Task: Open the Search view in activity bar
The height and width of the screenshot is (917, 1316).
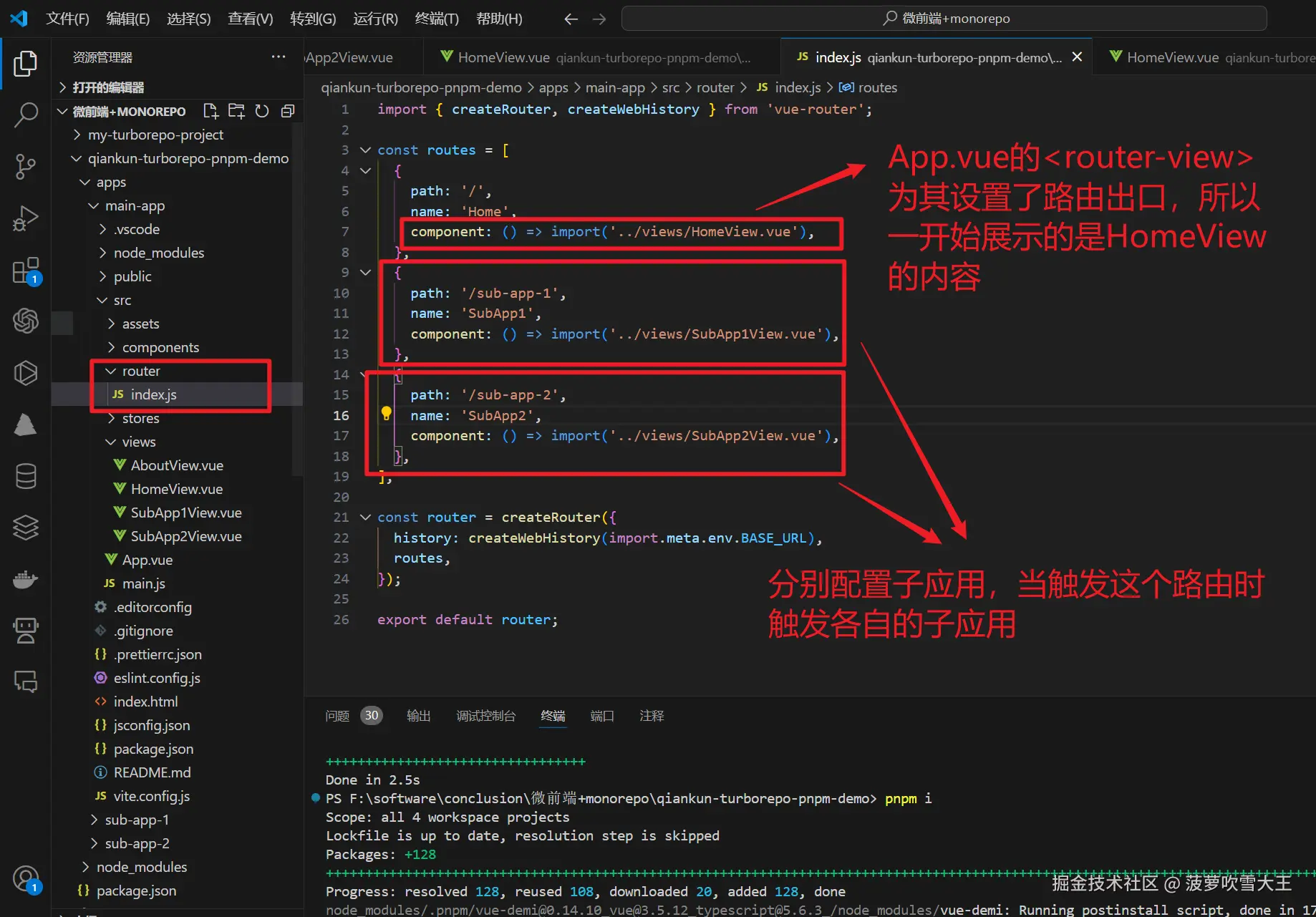Action: [x=26, y=115]
